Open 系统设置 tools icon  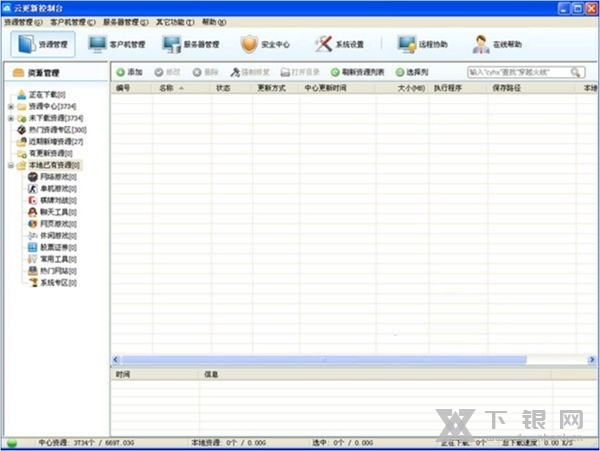pyautogui.click(x=339, y=44)
